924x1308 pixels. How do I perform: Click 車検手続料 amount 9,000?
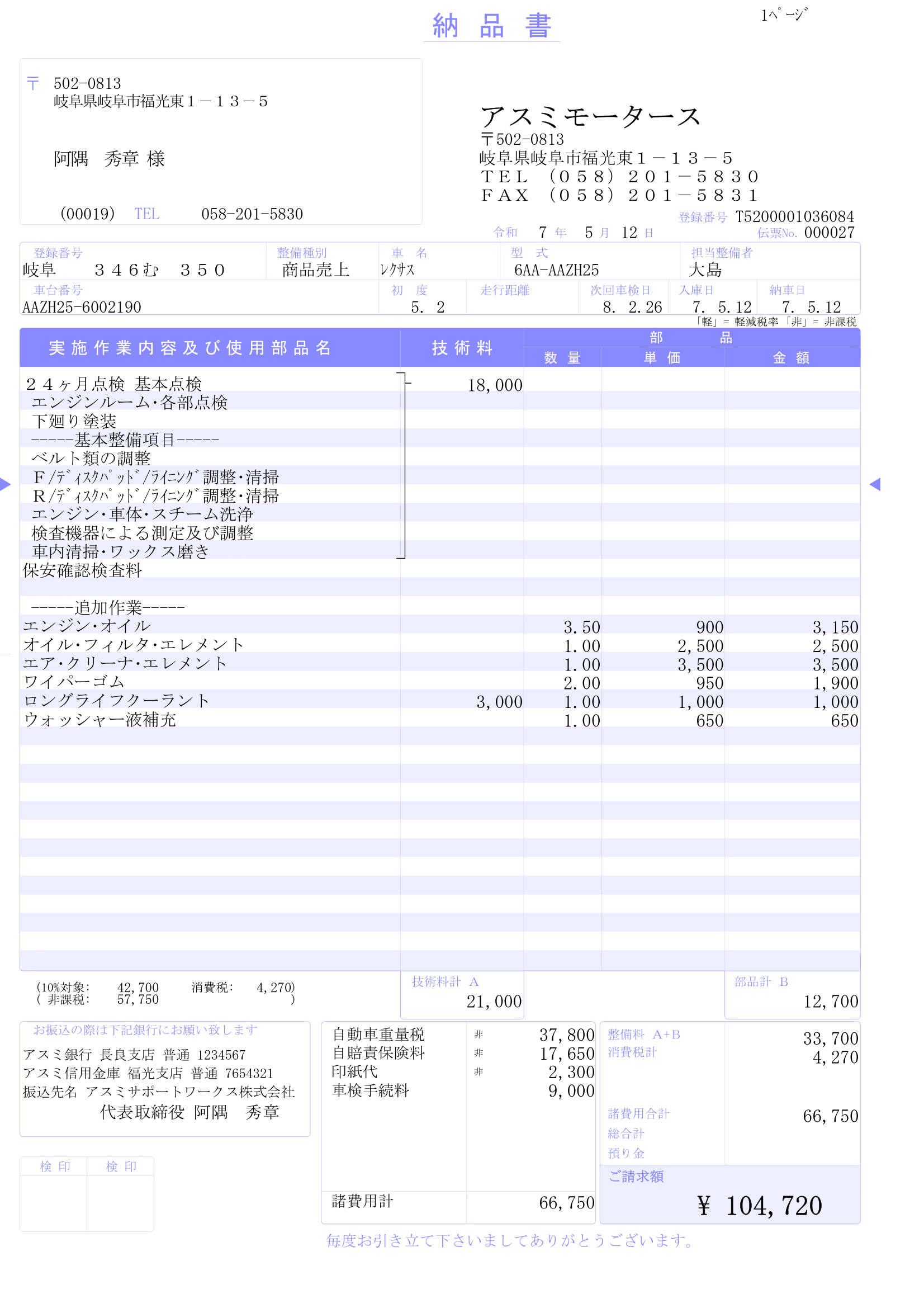pos(571,1092)
